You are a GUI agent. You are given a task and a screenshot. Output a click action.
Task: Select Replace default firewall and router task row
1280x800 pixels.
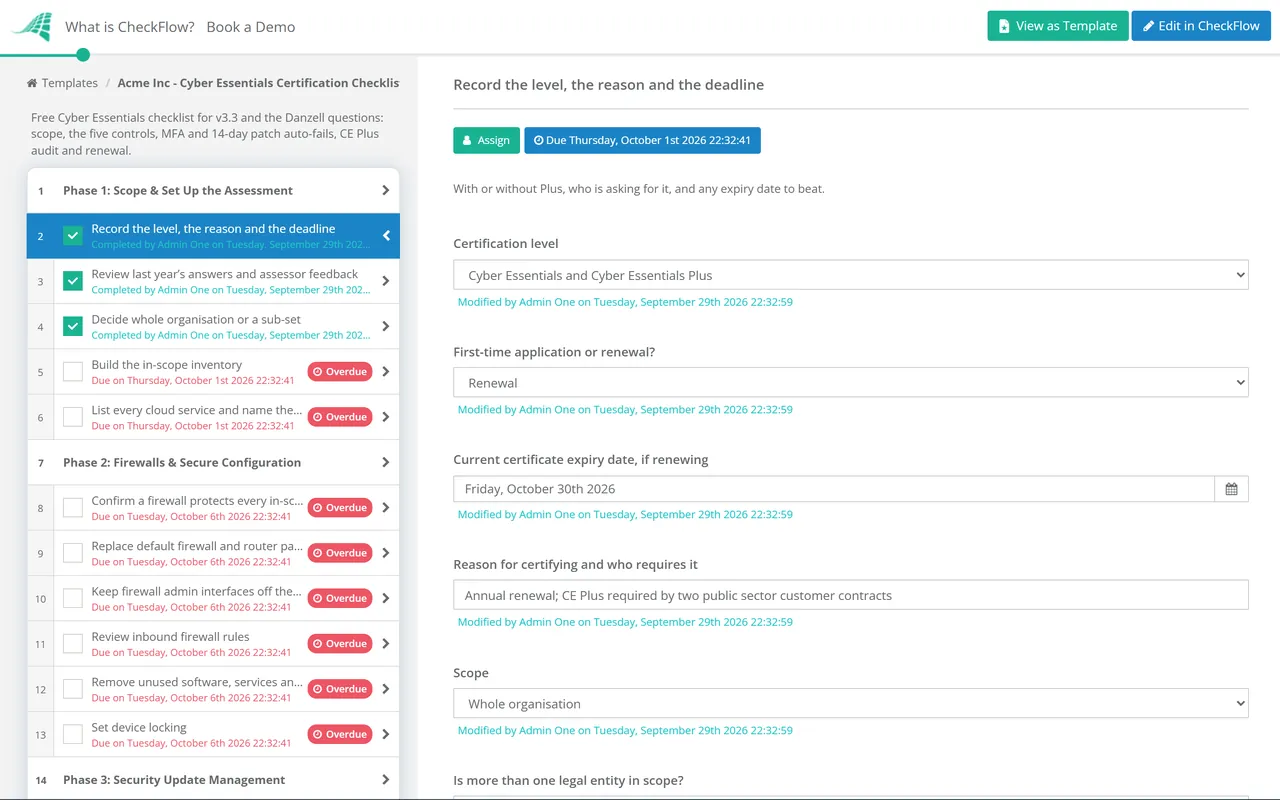(213, 553)
